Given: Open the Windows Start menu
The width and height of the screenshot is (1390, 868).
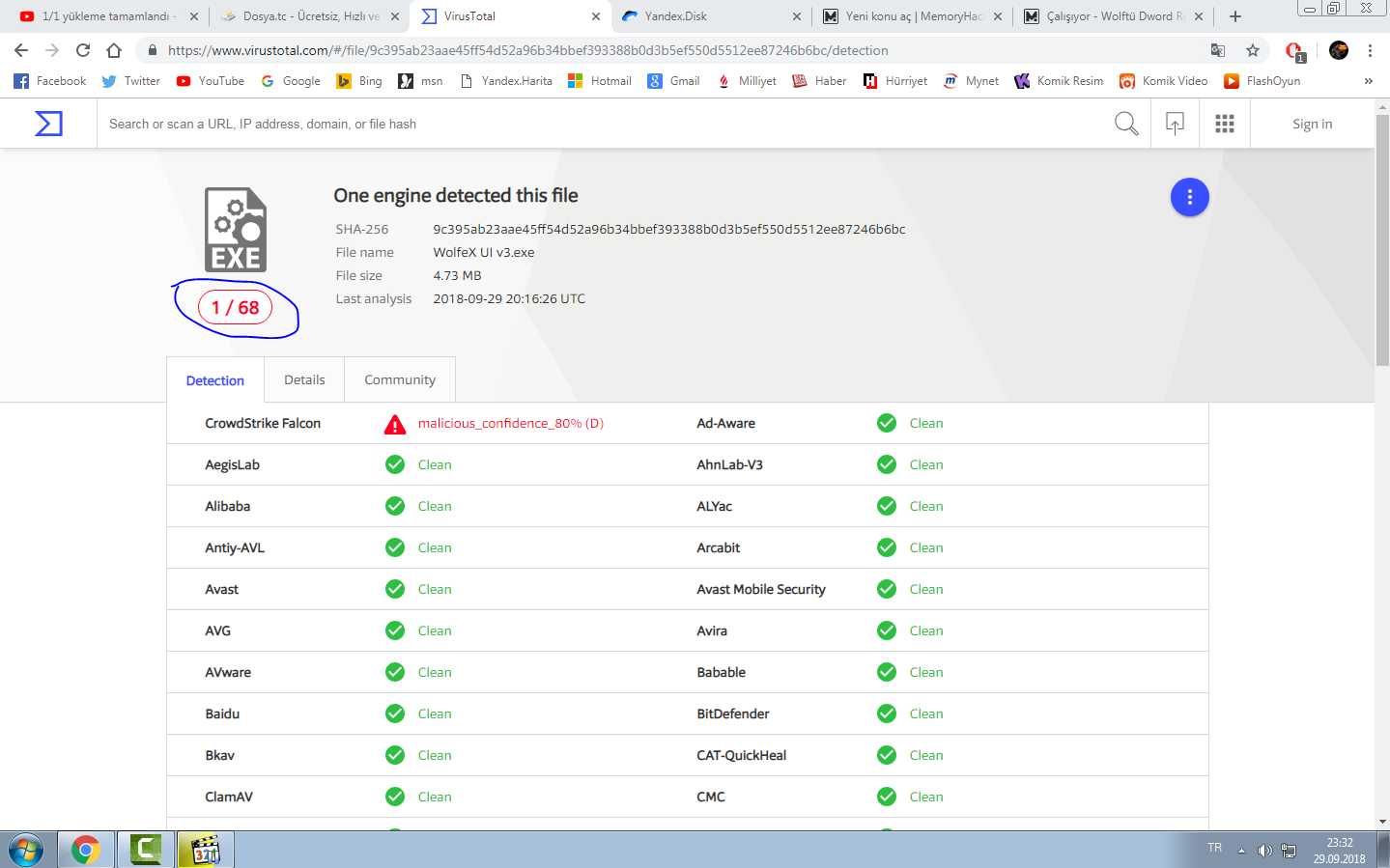Looking at the screenshot, I should pyautogui.click(x=26, y=850).
